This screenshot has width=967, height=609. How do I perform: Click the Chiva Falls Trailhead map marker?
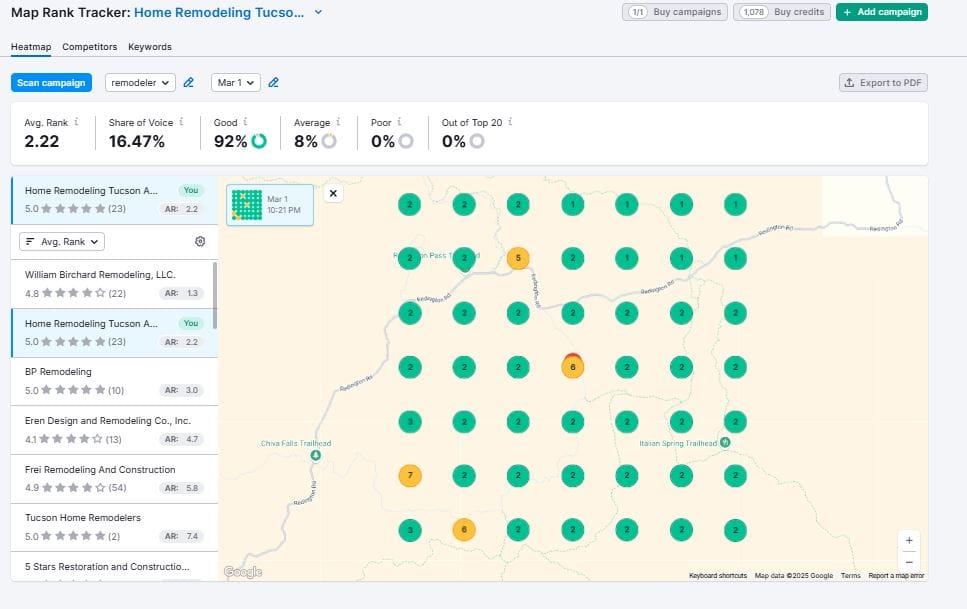click(x=315, y=455)
